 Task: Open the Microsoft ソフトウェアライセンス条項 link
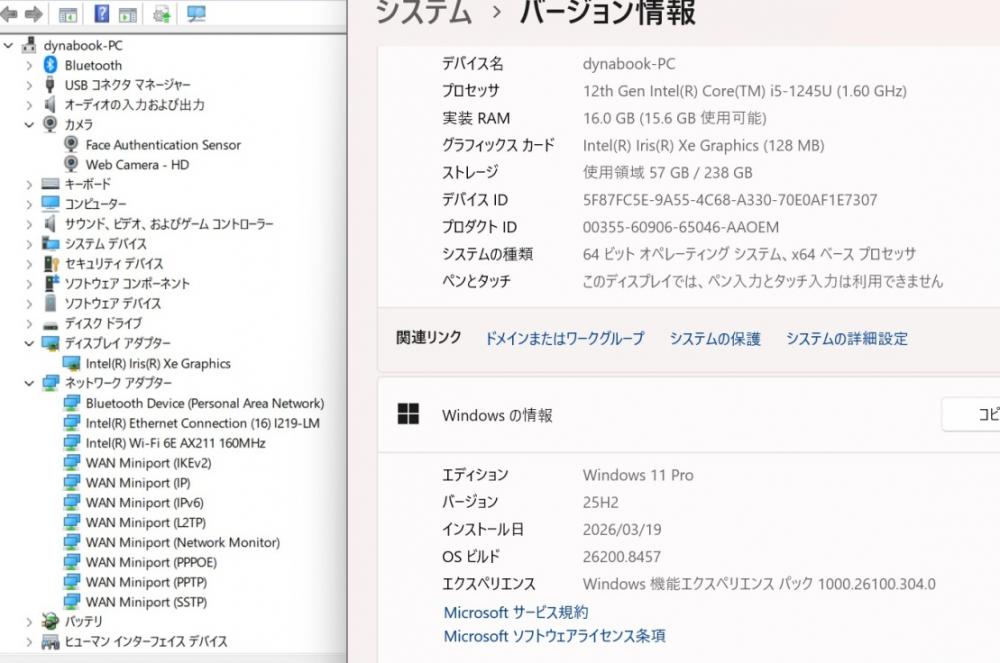555,636
